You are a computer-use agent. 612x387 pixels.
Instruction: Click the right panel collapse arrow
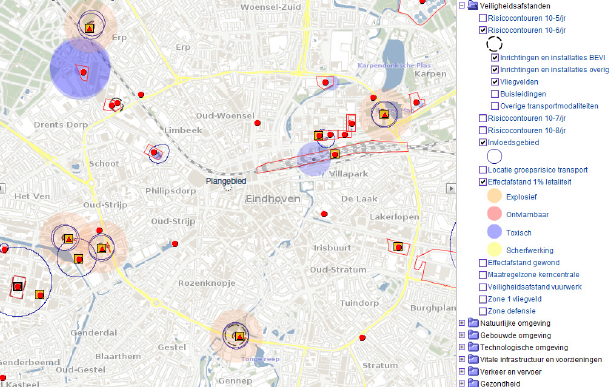point(451,188)
